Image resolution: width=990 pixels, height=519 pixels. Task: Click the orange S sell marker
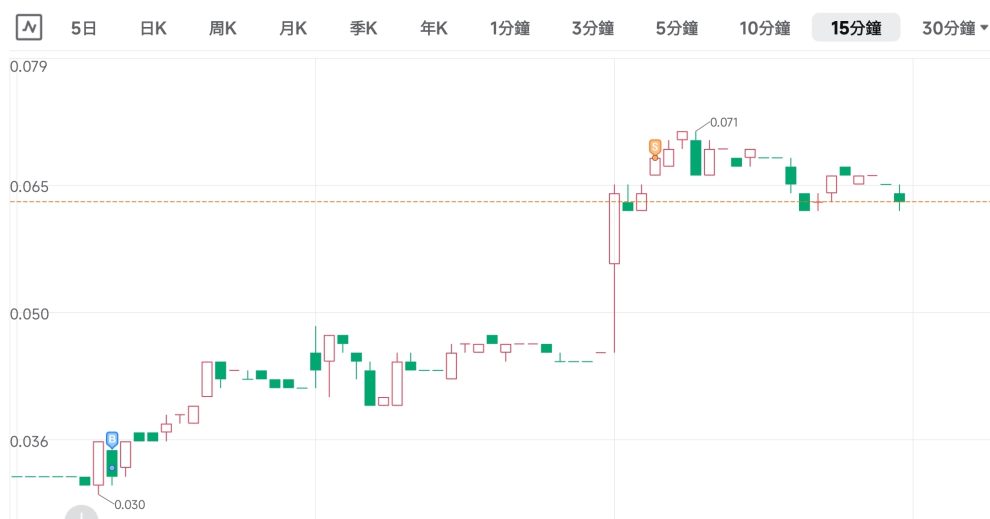(655, 147)
